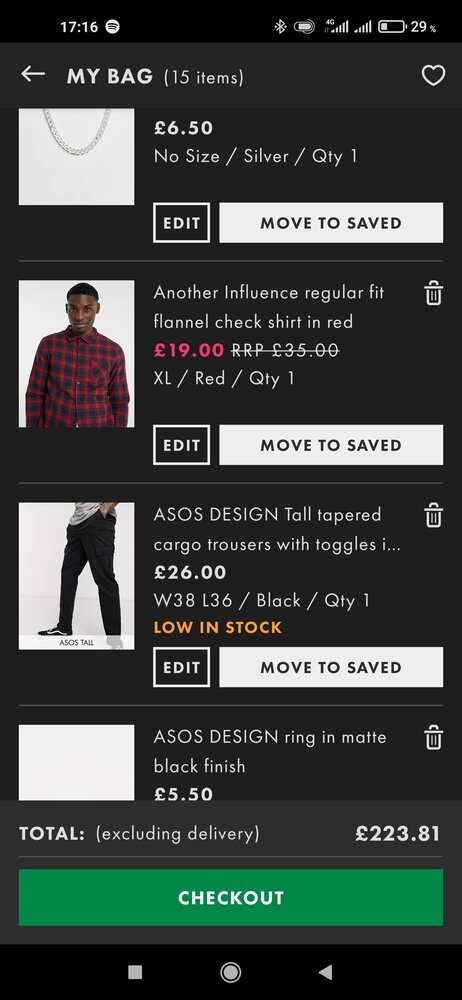Delete the flannel check shirt with trash icon
The height and width of the screenshot is (1000, 462).
click(x=433, y=293)
